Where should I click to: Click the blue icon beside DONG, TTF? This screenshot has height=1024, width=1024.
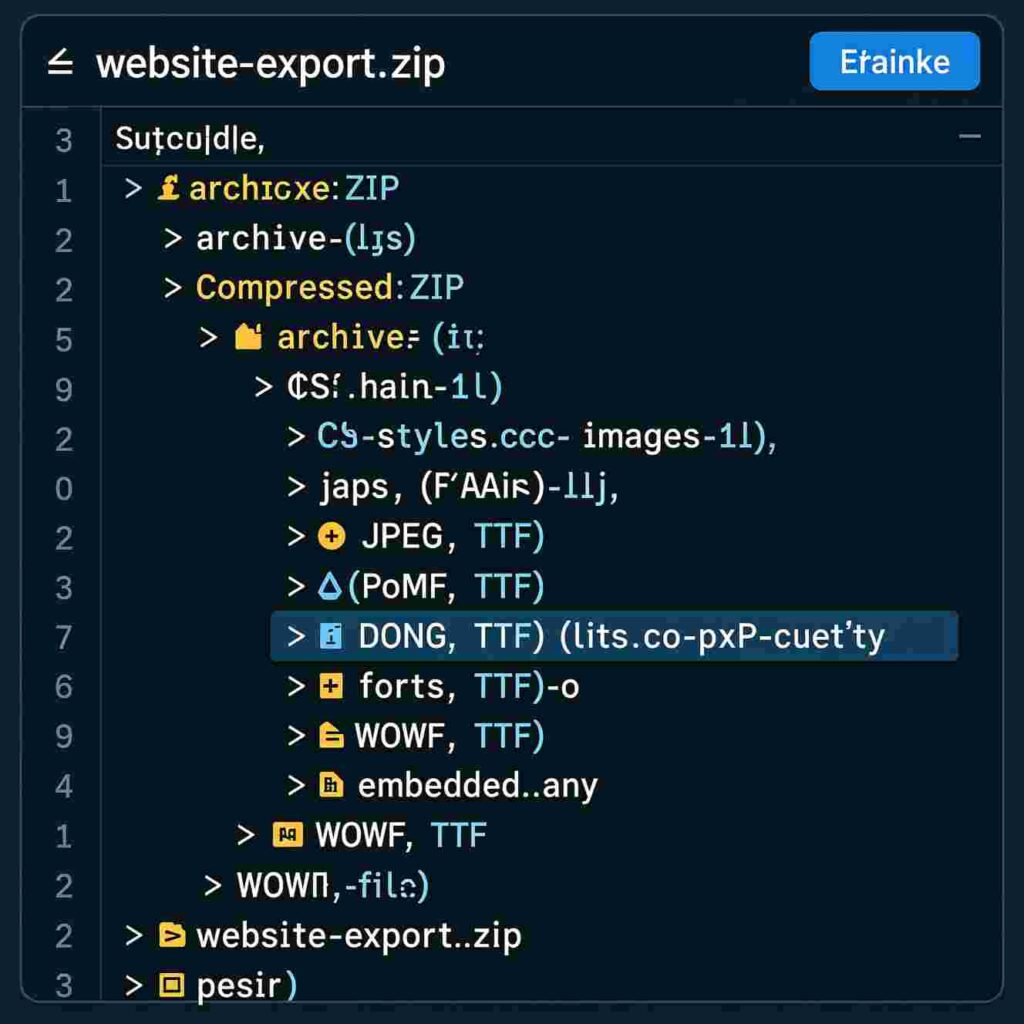click(x=330, y=636)
